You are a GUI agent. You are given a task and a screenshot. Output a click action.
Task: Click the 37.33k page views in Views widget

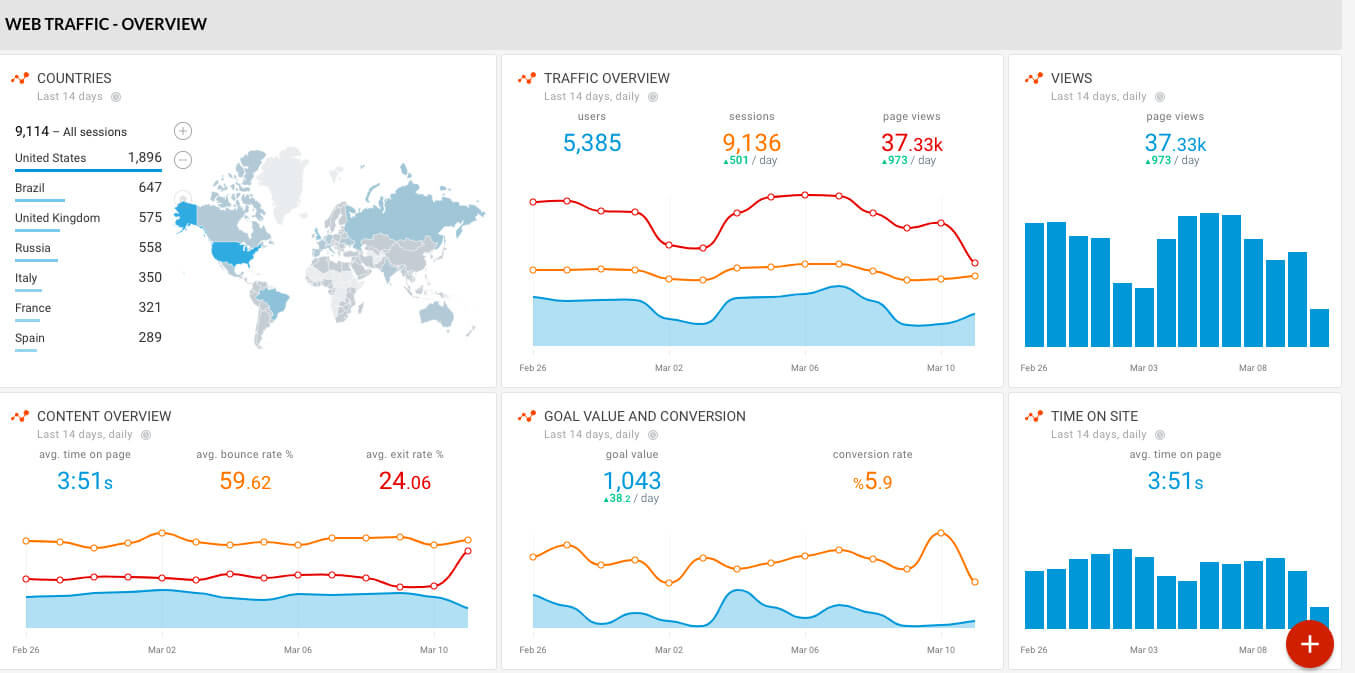[1175, 144]
